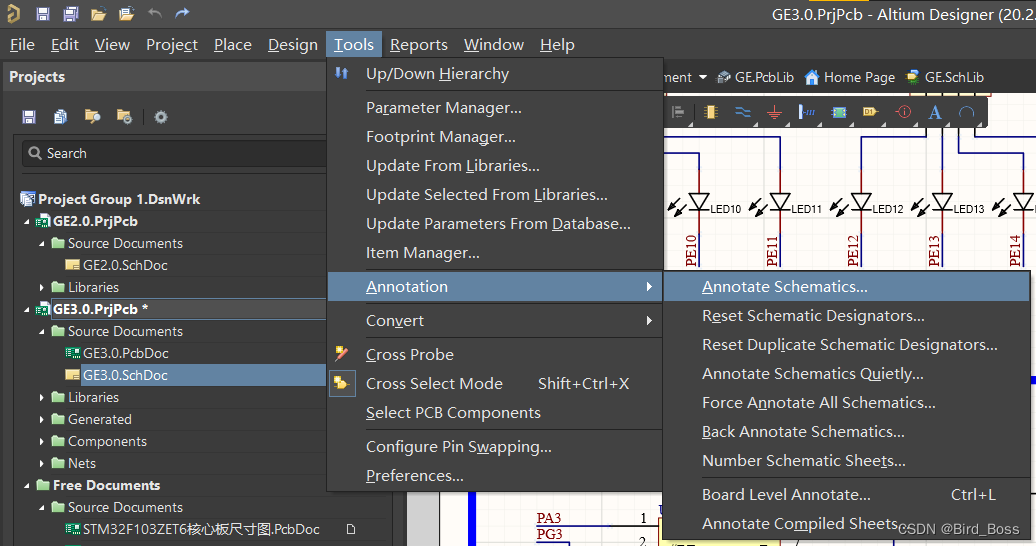
Task: Select the Place Port D1 icon
Action: pyautogui.click(x=870, y=112)
